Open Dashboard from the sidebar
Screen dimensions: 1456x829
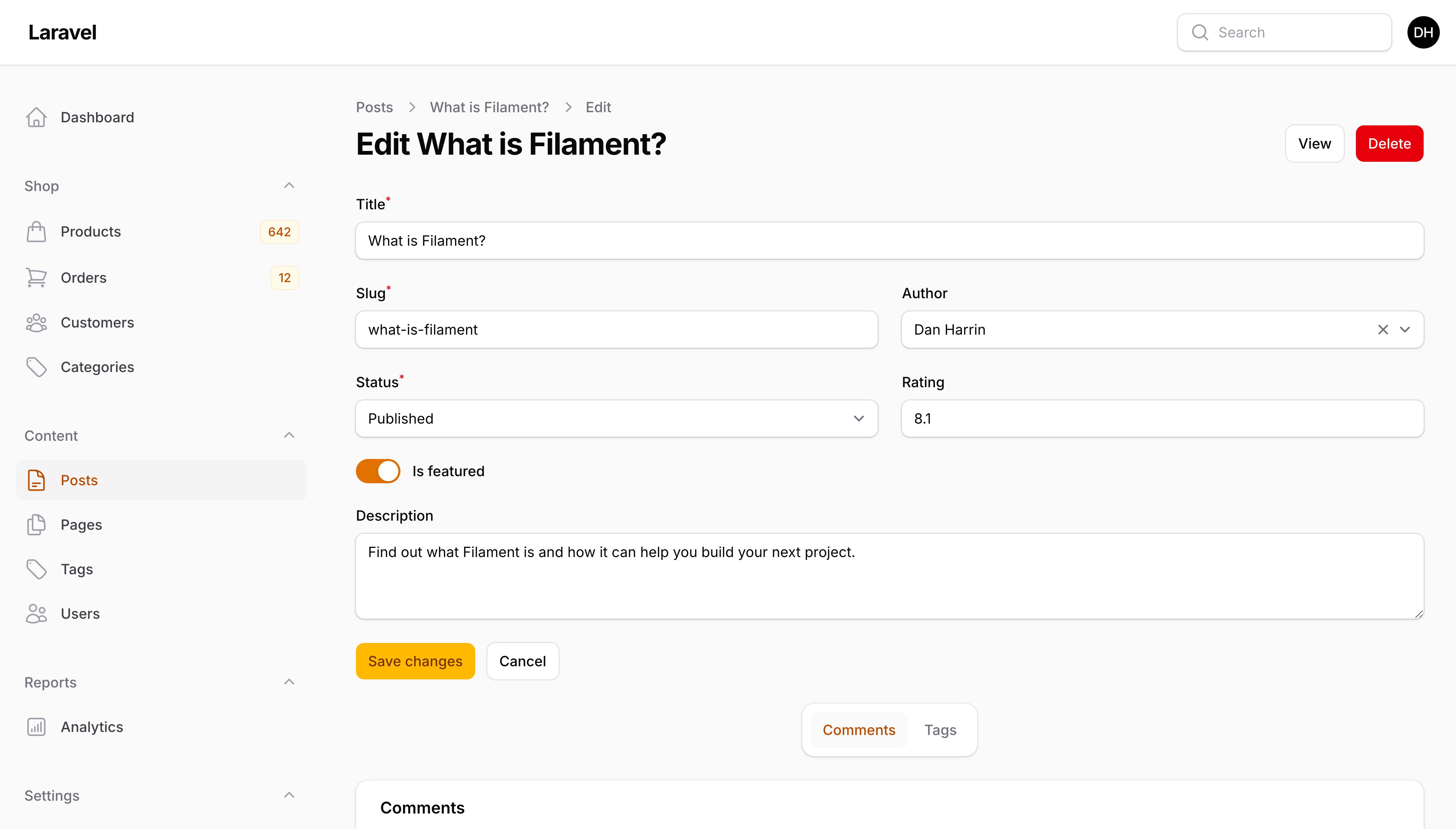click(162, 117)
